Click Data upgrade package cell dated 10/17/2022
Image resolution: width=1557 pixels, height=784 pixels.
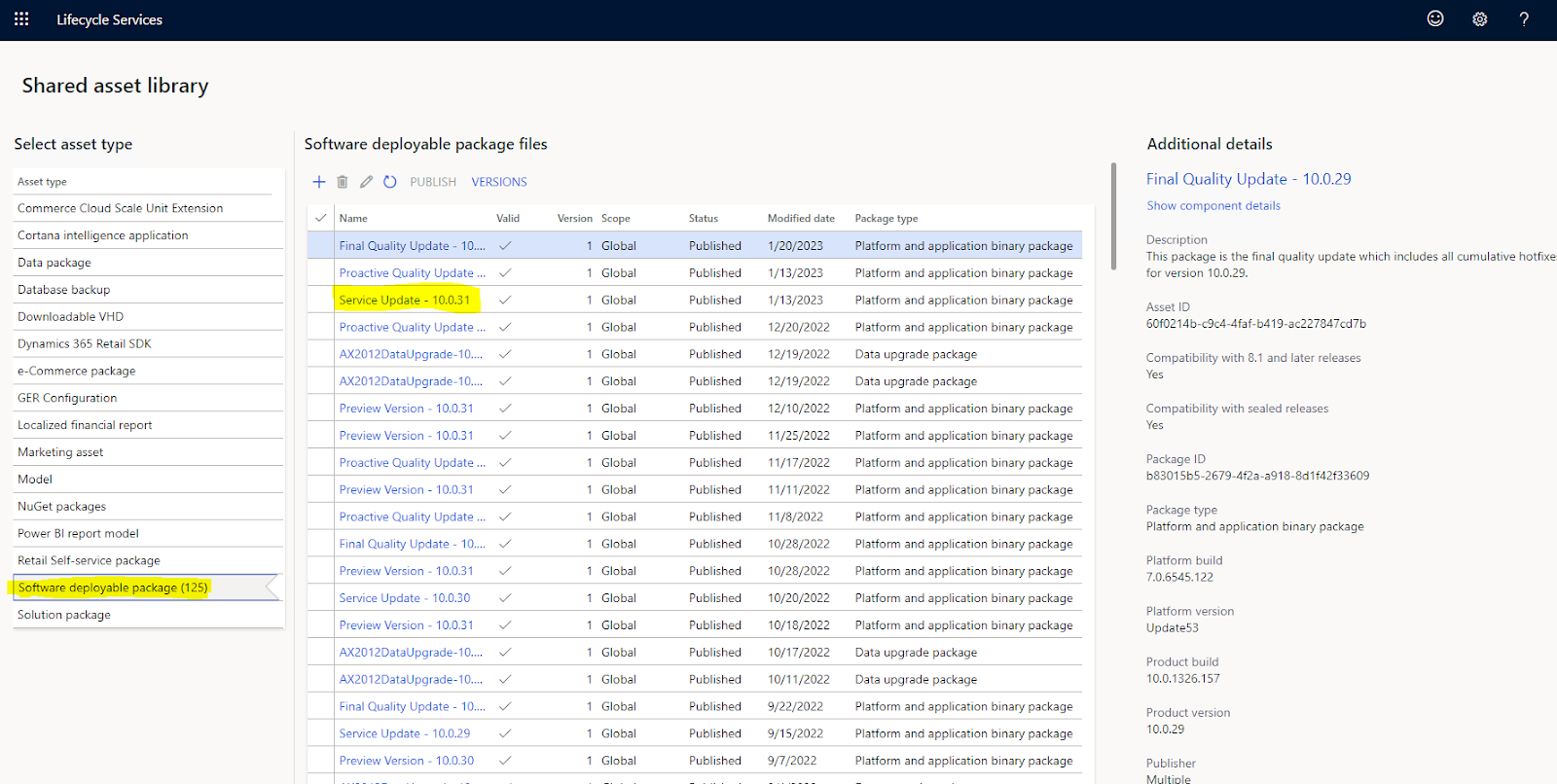(916, 653)
